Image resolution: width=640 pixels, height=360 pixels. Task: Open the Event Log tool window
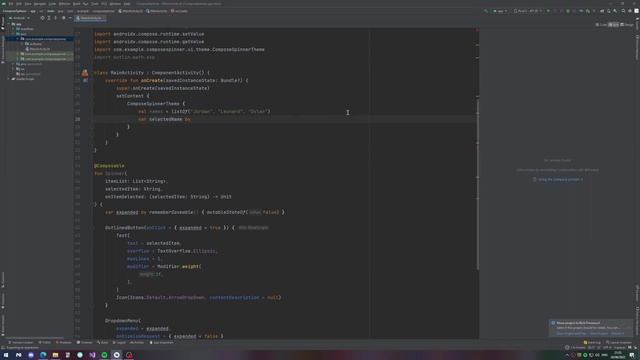point(592,342)
